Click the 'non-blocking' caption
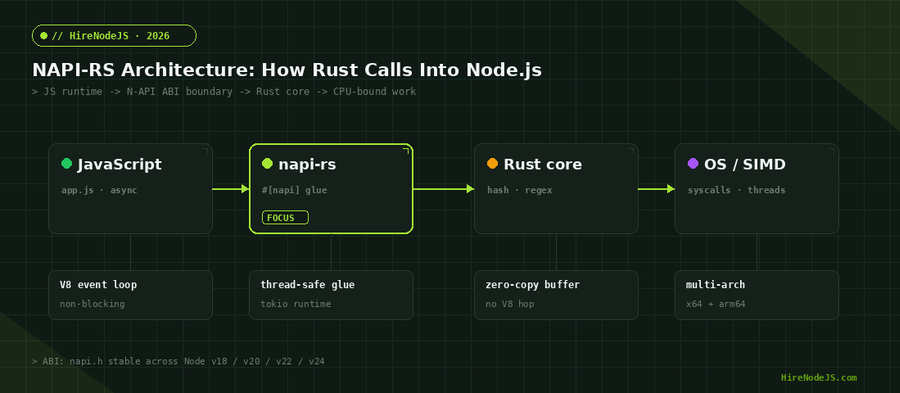 92,304
